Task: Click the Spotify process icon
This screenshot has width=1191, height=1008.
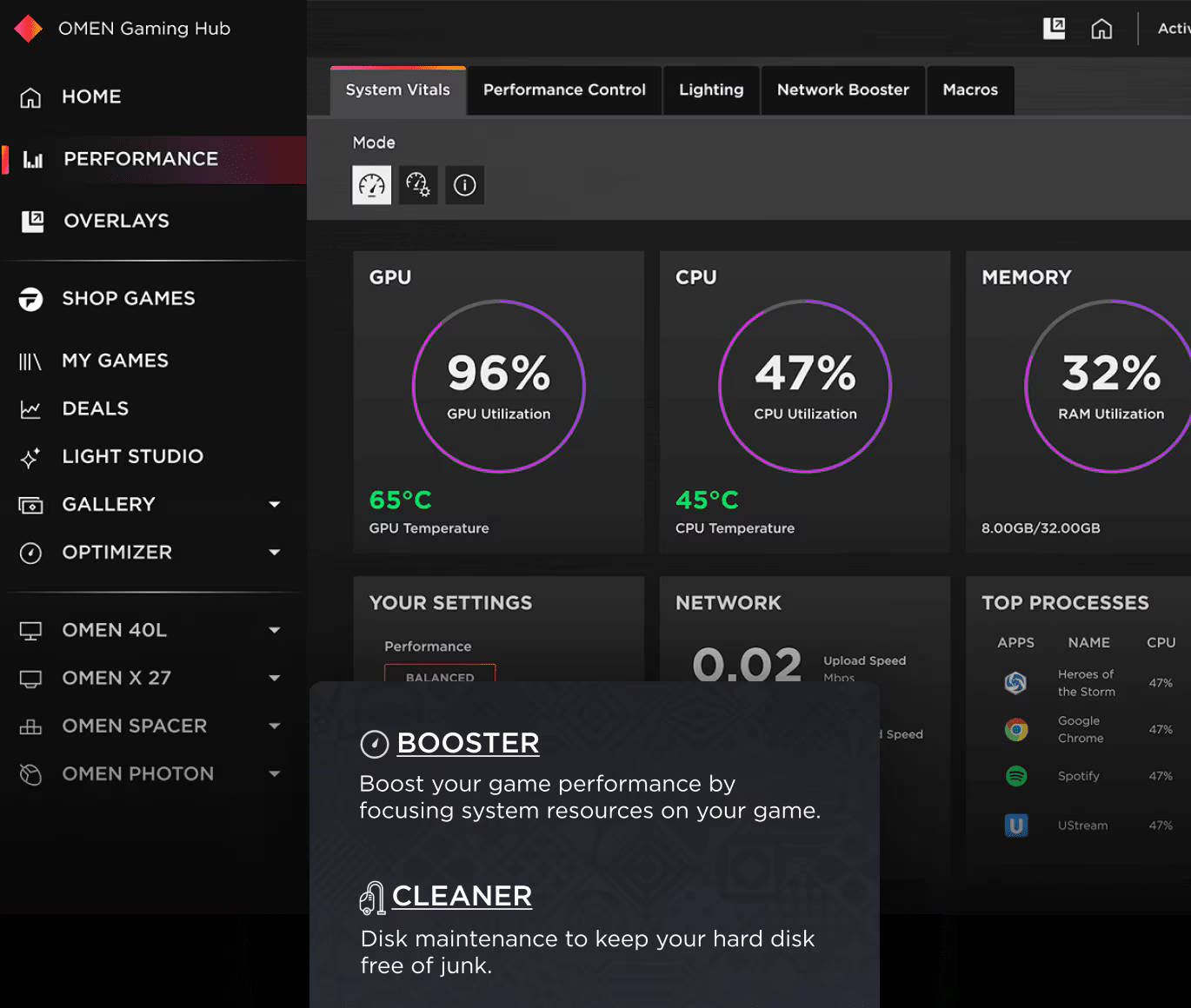Action: click(x=1015, y=776)
